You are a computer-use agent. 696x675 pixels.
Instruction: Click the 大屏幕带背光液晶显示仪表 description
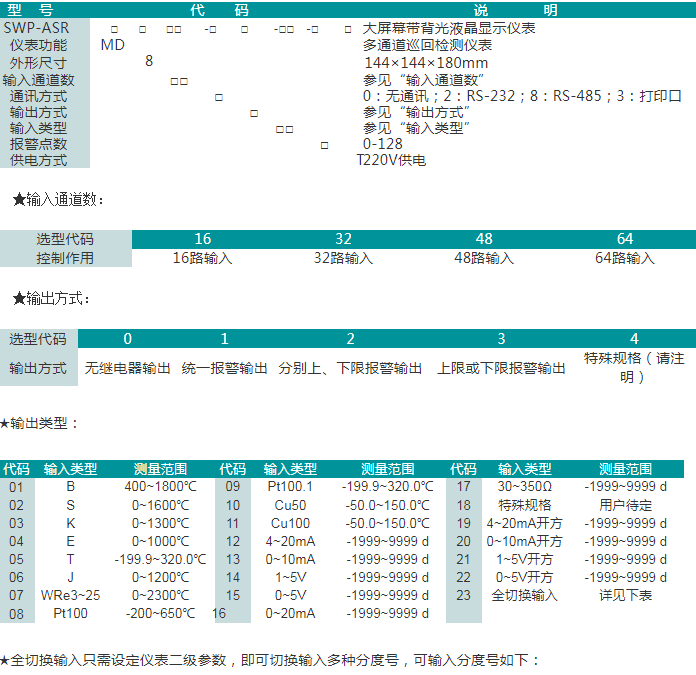(x=449, y=28)
